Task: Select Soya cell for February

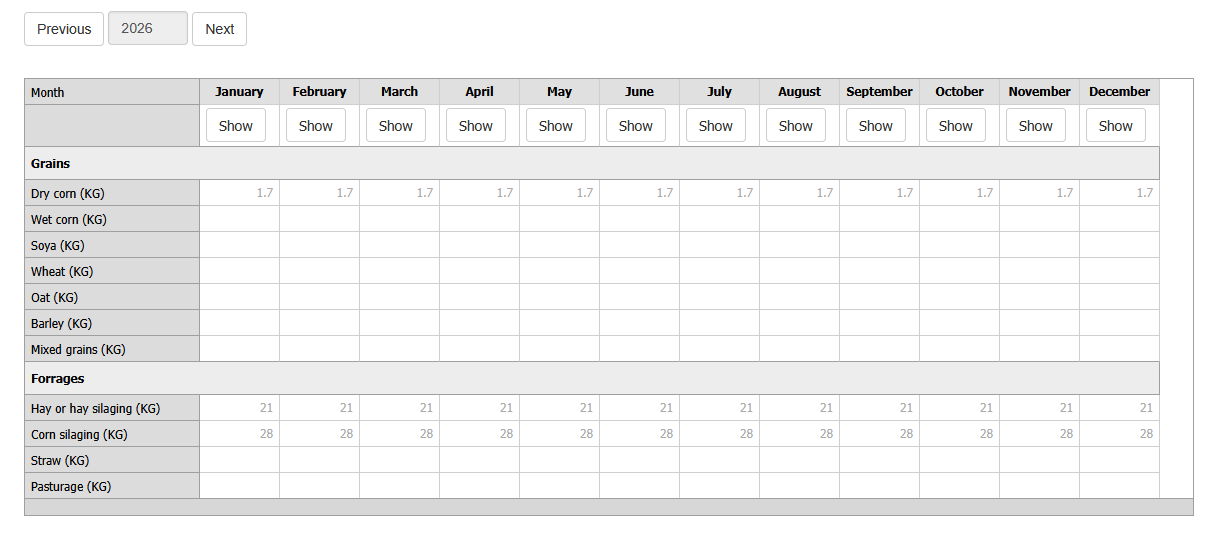Action: 320,245
